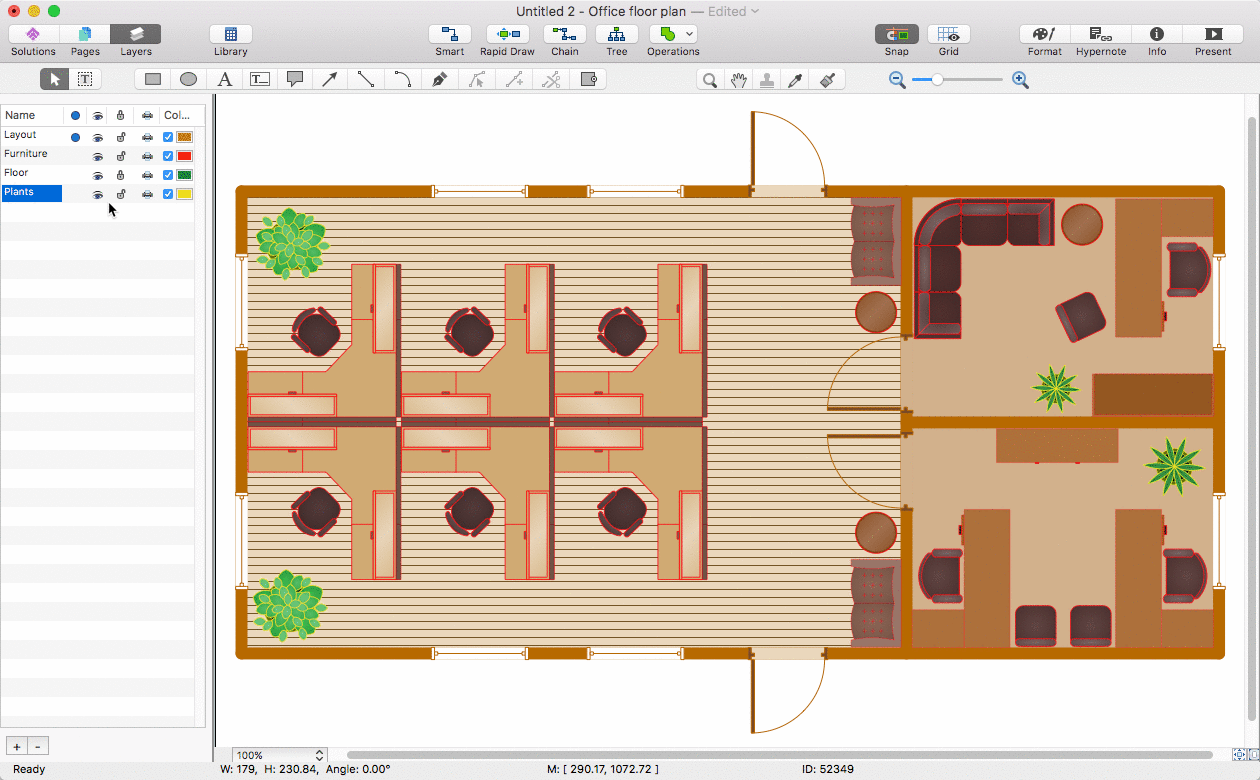Image resolution: width=1260 pixels, height=780 pixels.
Task: Activate the Hand pan tool
Action: tap(738, 80)
